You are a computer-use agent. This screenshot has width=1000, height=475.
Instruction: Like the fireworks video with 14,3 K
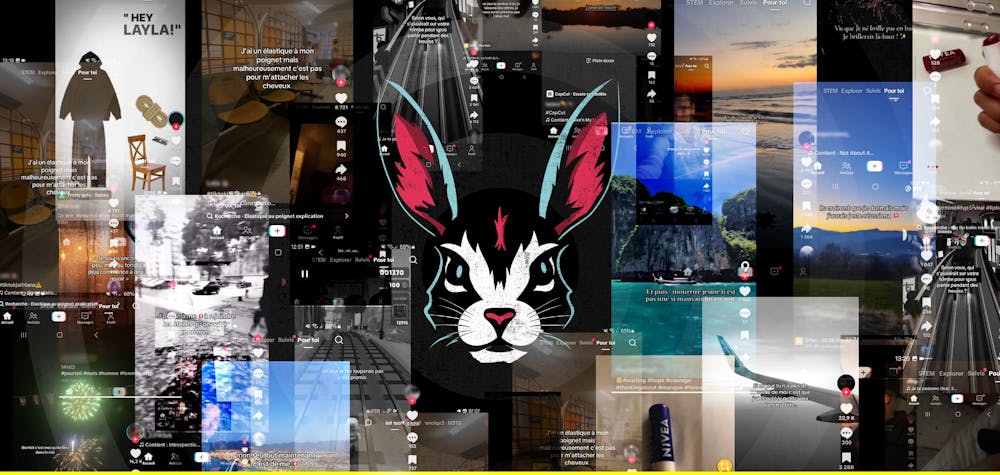pyautogui.click(x=135, y=453)
